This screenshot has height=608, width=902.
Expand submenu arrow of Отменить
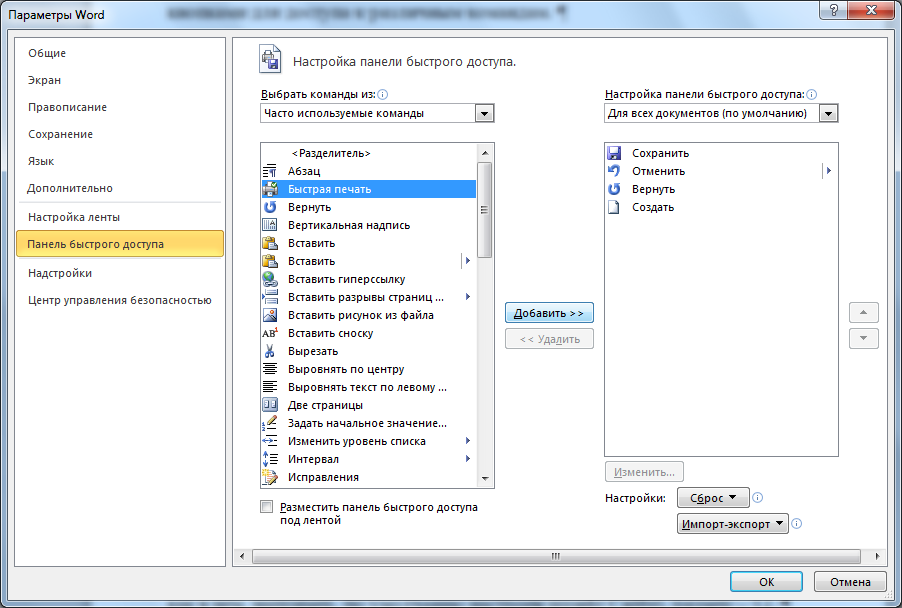click(x=829, y=171)
